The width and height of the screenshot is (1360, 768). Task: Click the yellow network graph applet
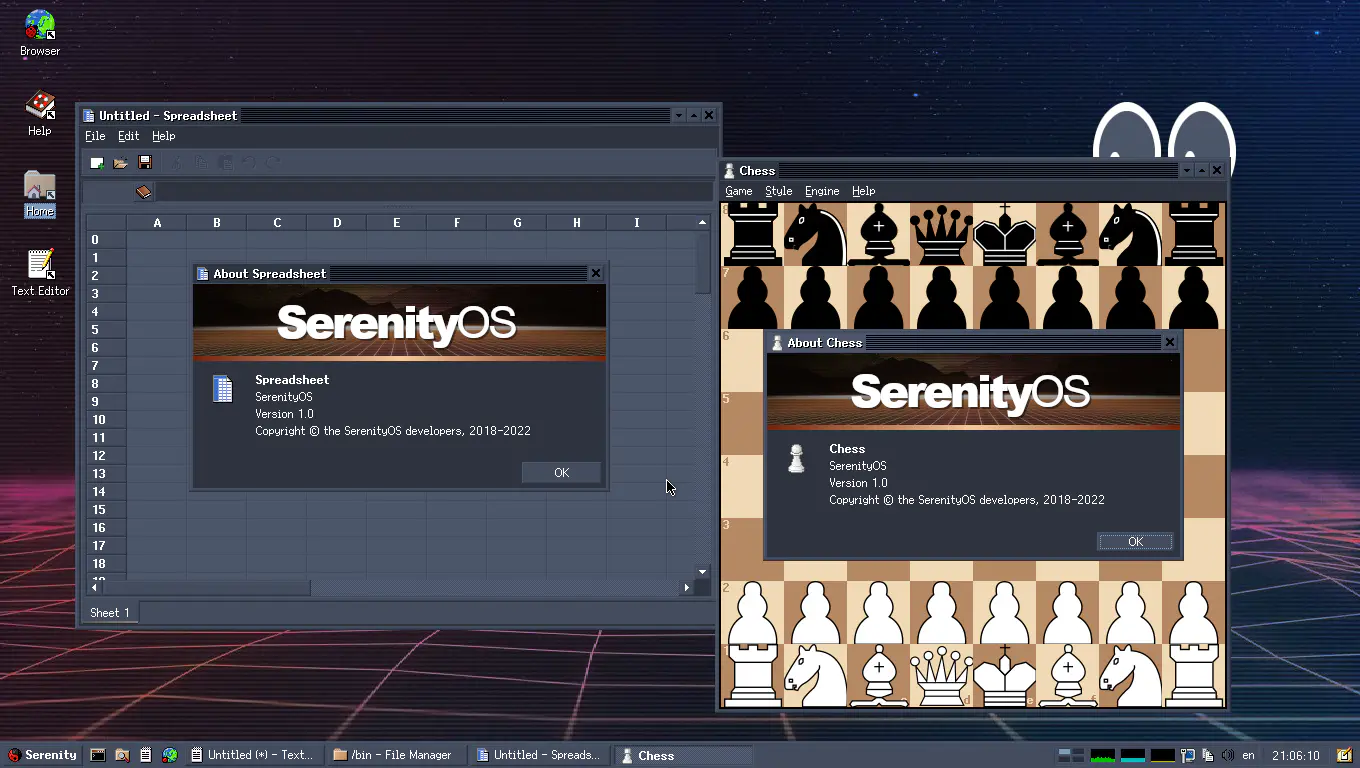[1163, 755]
